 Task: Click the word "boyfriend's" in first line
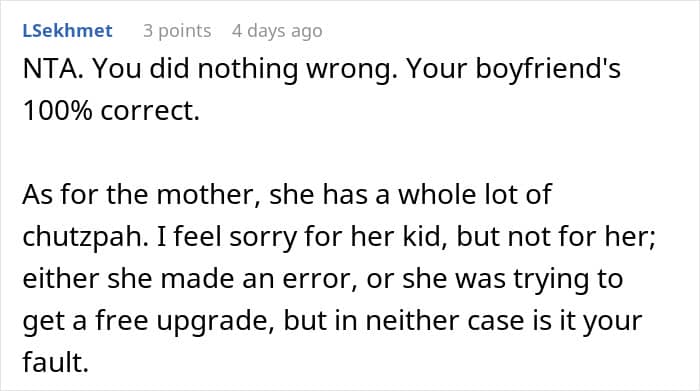[548, 70]
